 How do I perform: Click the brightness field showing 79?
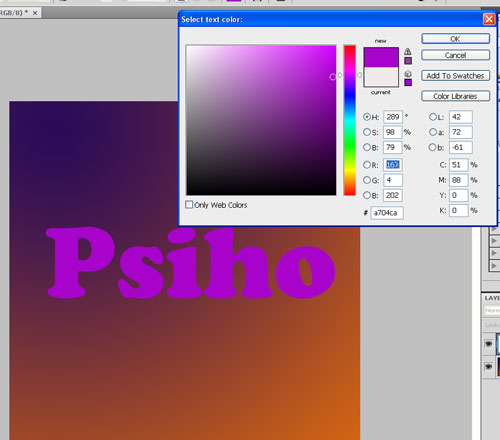pyautogui.click(x=393, y=147)
